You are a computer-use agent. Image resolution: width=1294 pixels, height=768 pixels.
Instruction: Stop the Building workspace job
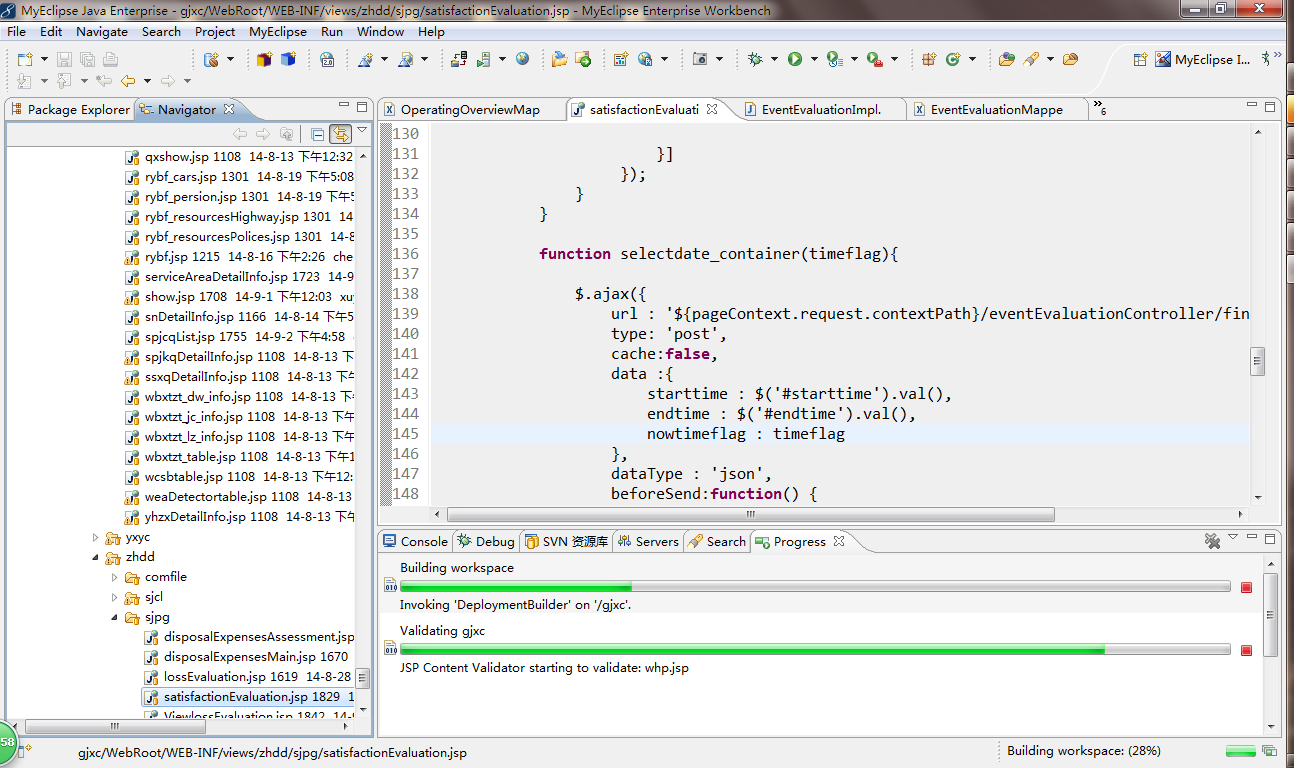(x=1246, y=587)
